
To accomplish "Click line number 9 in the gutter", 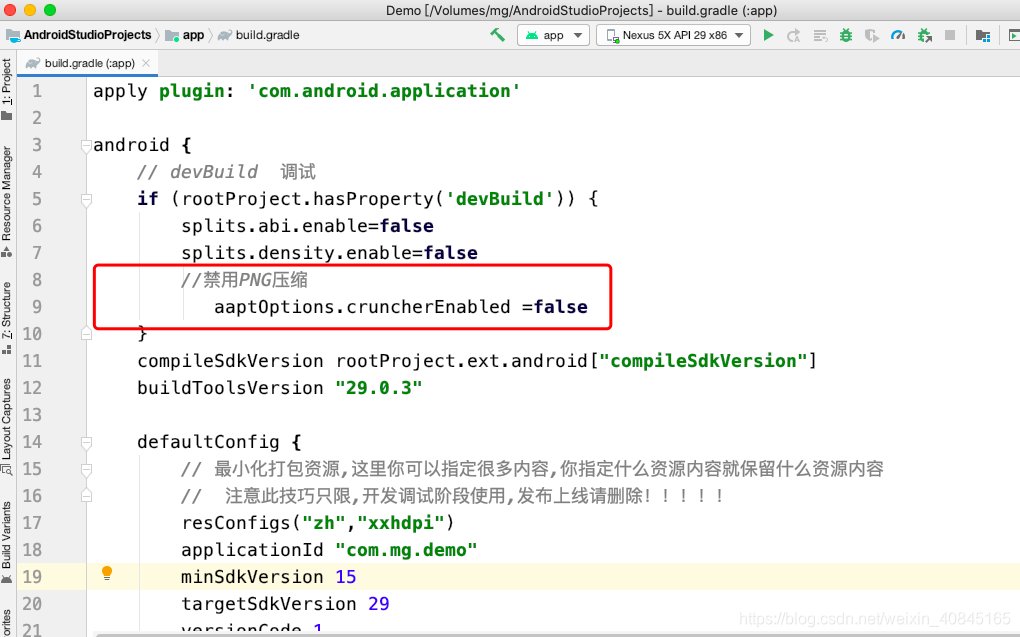I will [x=36, y=307].
